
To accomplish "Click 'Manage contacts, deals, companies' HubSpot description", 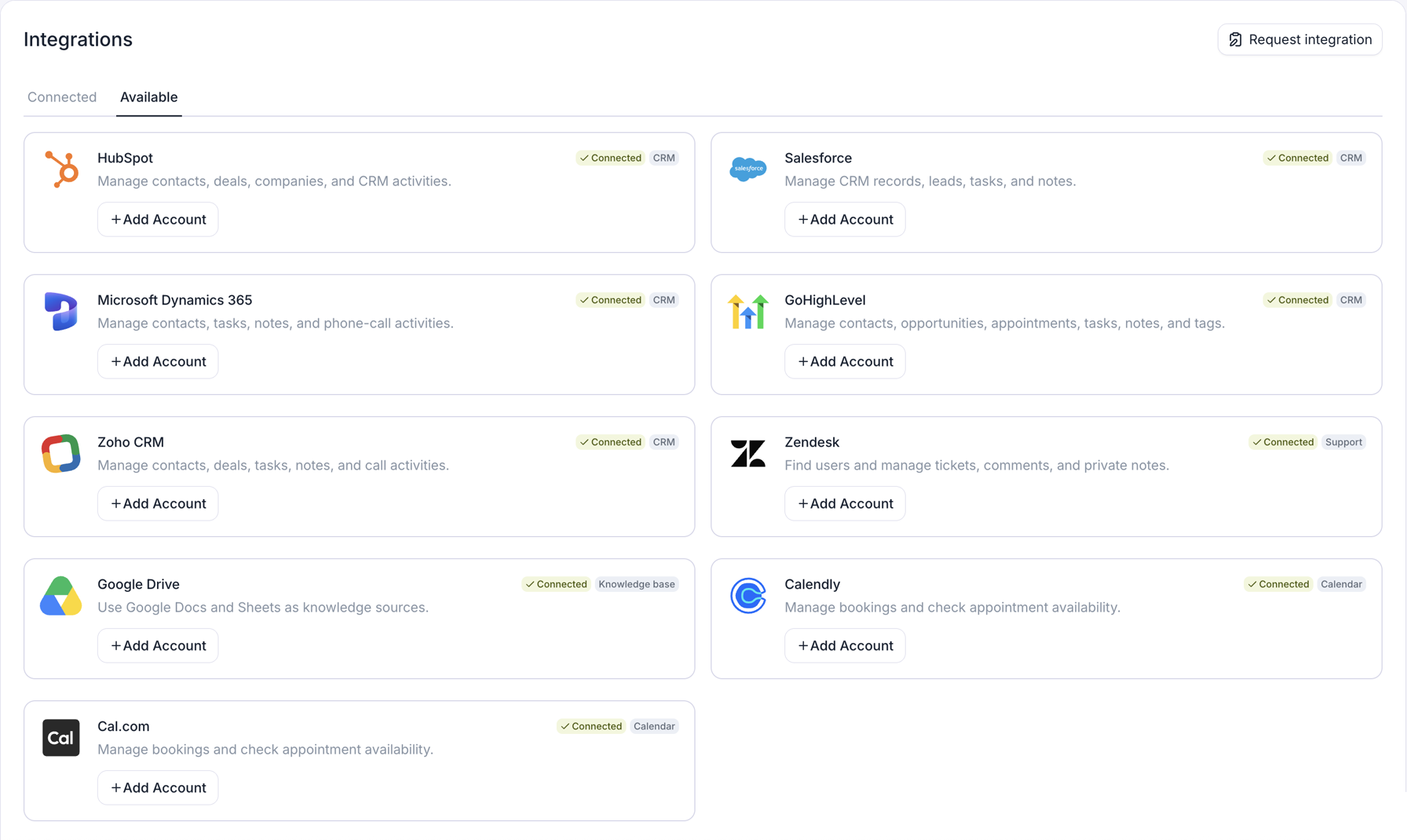I will 274,181.
